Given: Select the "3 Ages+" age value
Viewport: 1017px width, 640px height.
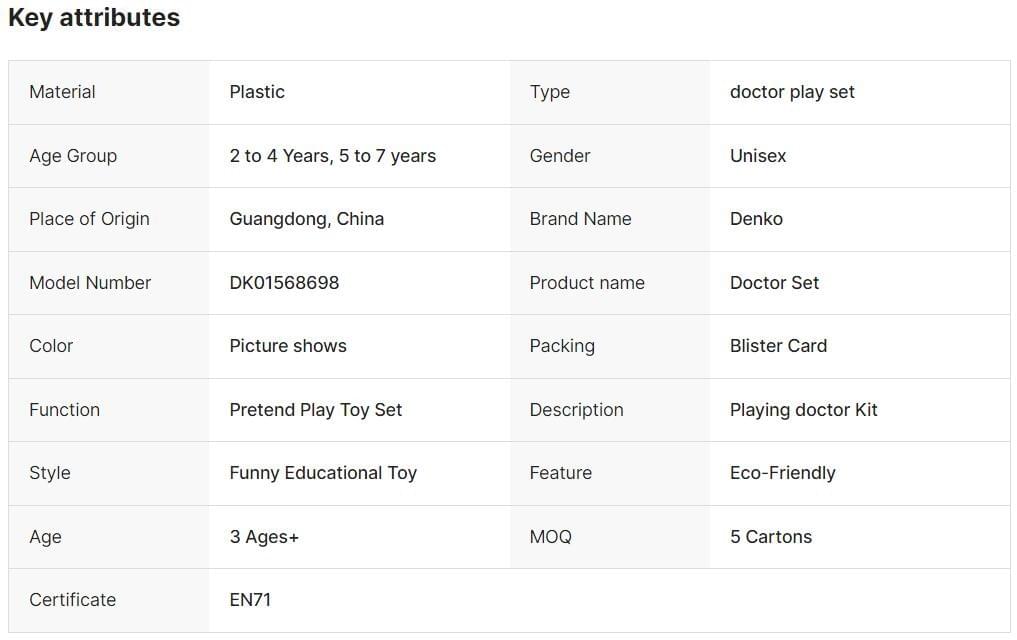Looking at the screenshot, I should [x=264, y=537].
